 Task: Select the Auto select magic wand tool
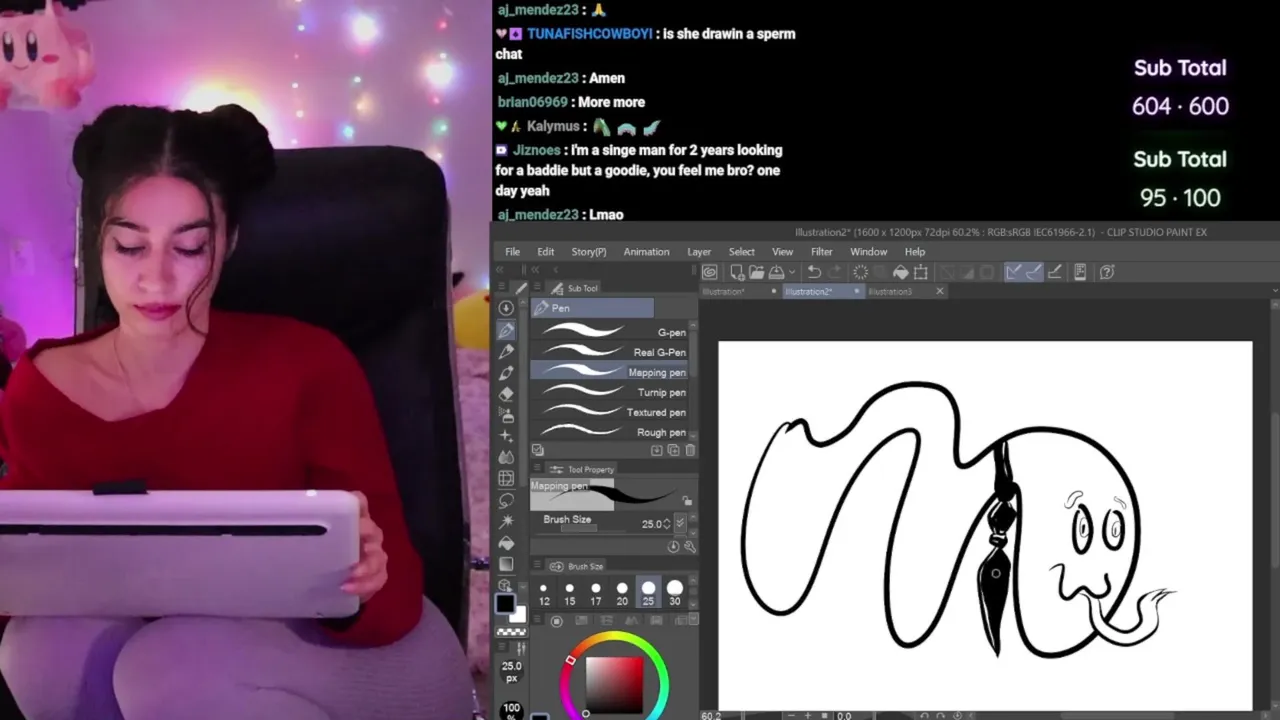pos(506,521)
